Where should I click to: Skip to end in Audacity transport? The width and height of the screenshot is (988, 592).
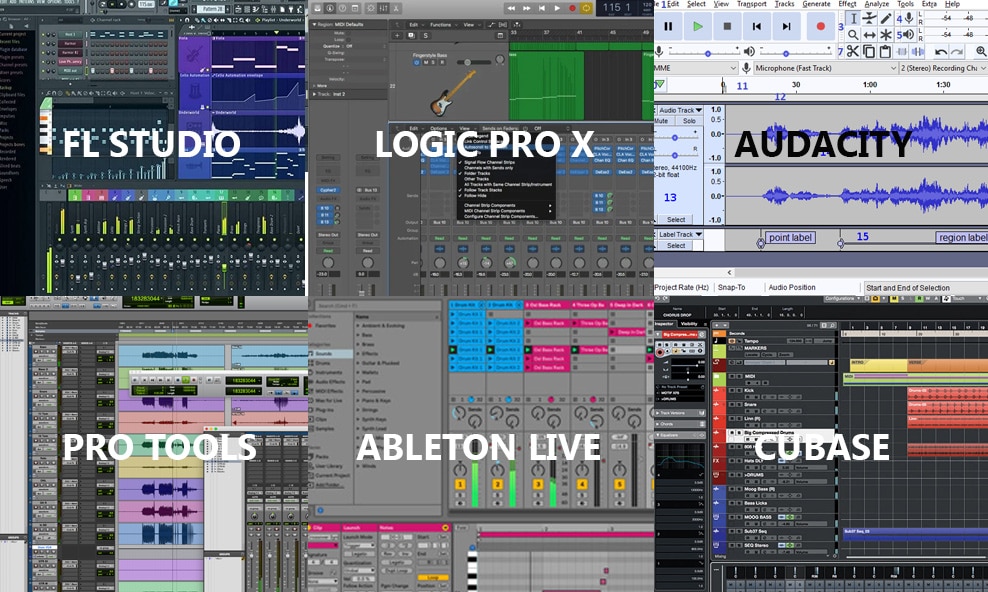click(x=786, y=26)
